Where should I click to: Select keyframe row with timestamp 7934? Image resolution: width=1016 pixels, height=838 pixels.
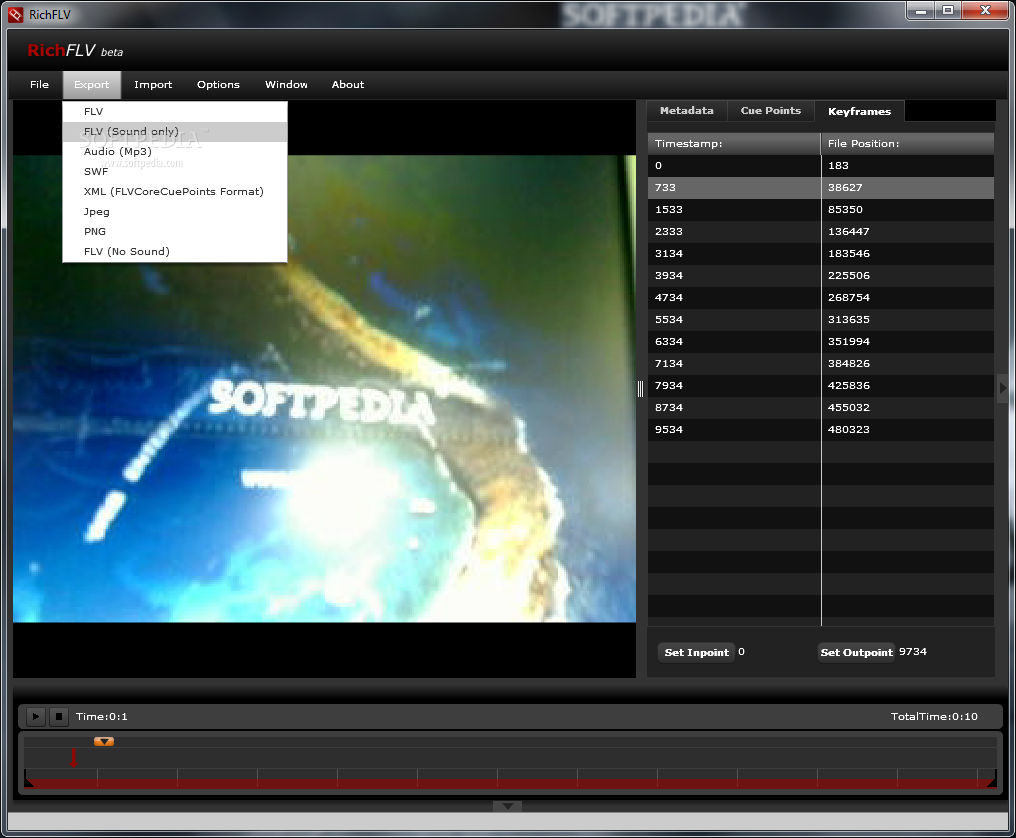click(x=821, y=386)
